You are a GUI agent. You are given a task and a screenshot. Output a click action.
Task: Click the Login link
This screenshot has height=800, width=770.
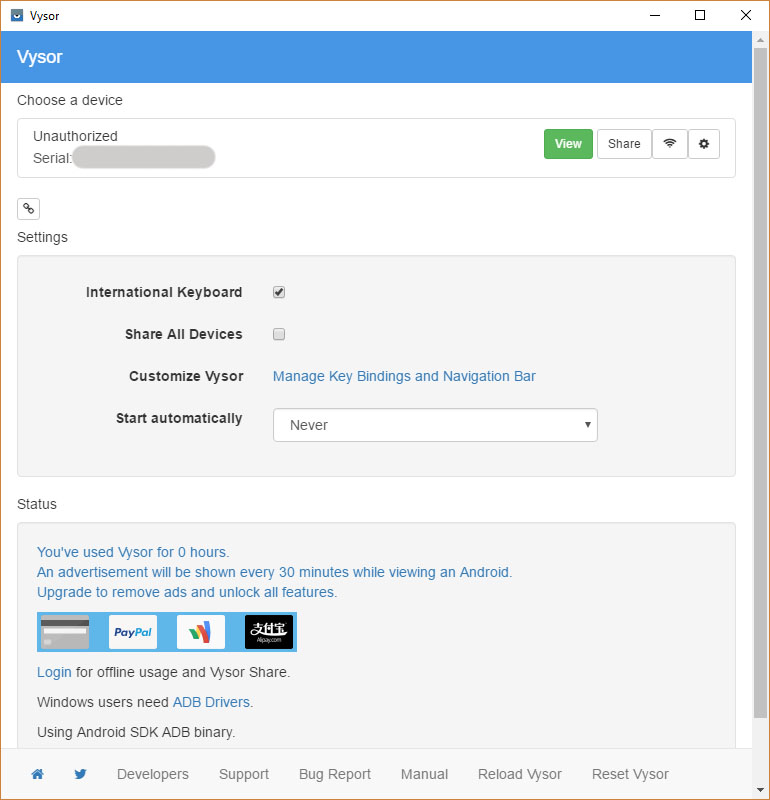coord(54,672)
